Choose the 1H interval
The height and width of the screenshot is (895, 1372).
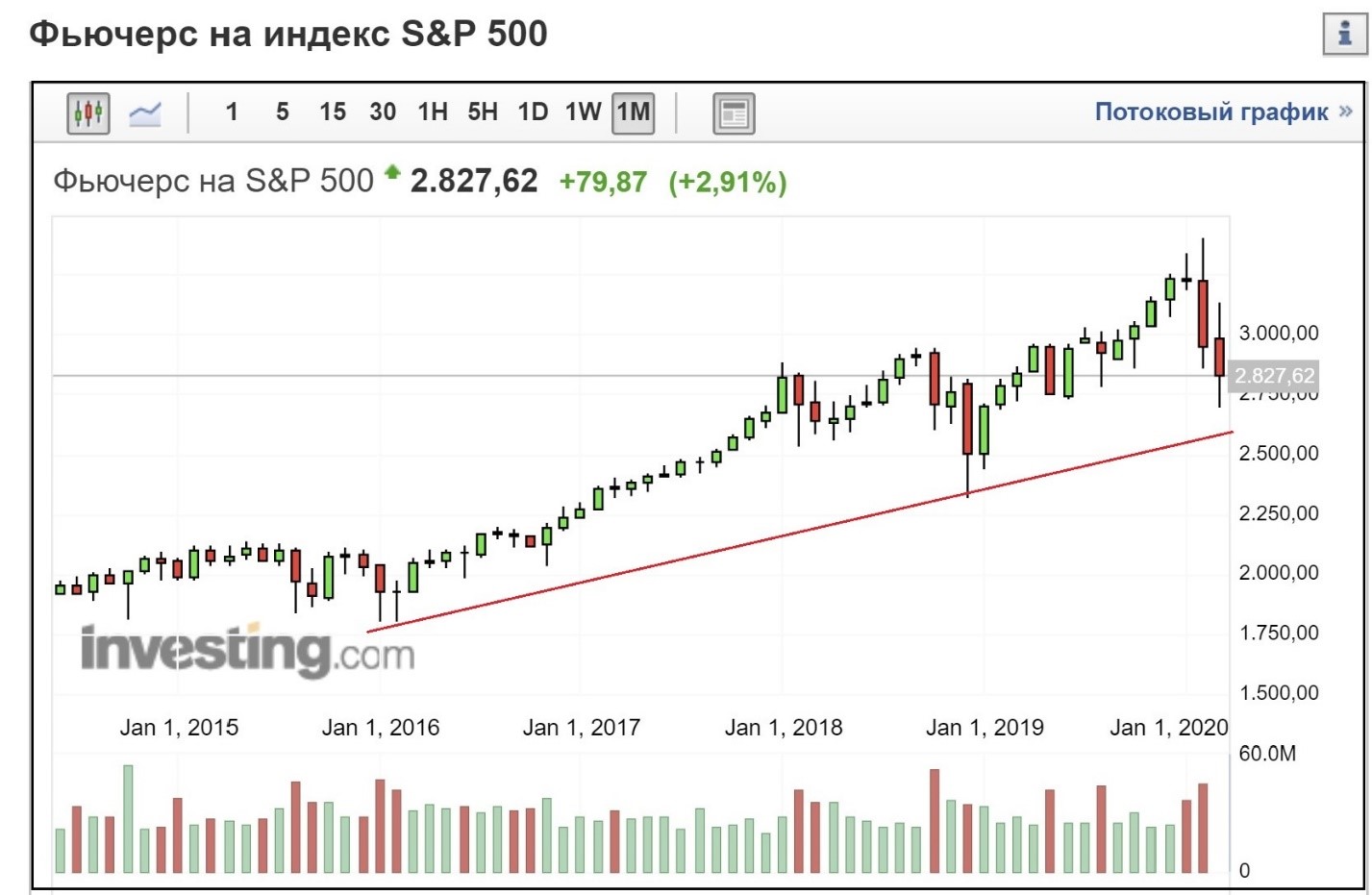(433, 112)
